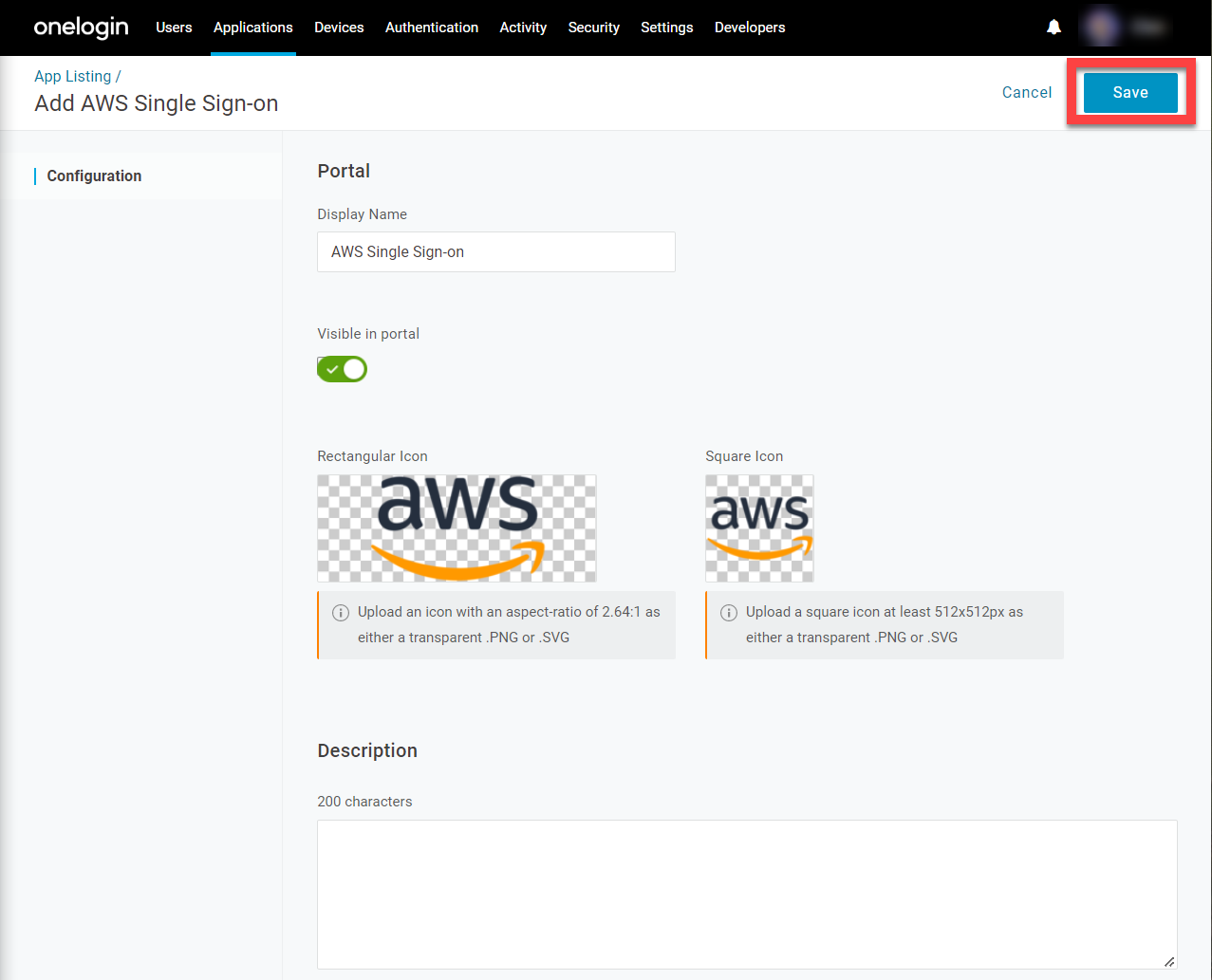Open the user avatar menu
Viewport: 1212px width, 980px height.
1100,27
